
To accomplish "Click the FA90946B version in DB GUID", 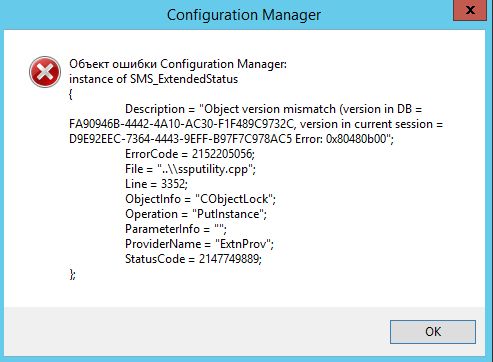I will pyautogui.click(x=182, y=124).
